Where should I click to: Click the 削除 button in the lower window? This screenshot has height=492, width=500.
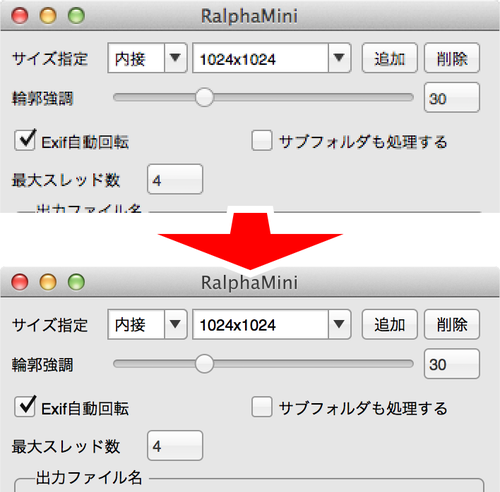(452, 324)
